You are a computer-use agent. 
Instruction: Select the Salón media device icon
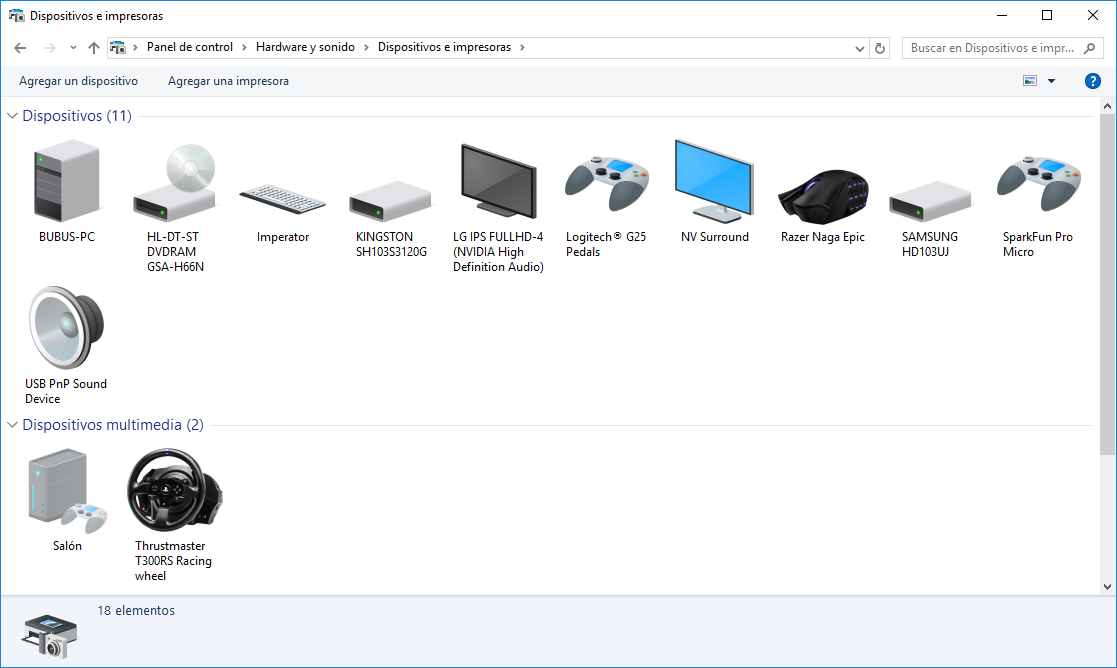(x=68, y=491)
